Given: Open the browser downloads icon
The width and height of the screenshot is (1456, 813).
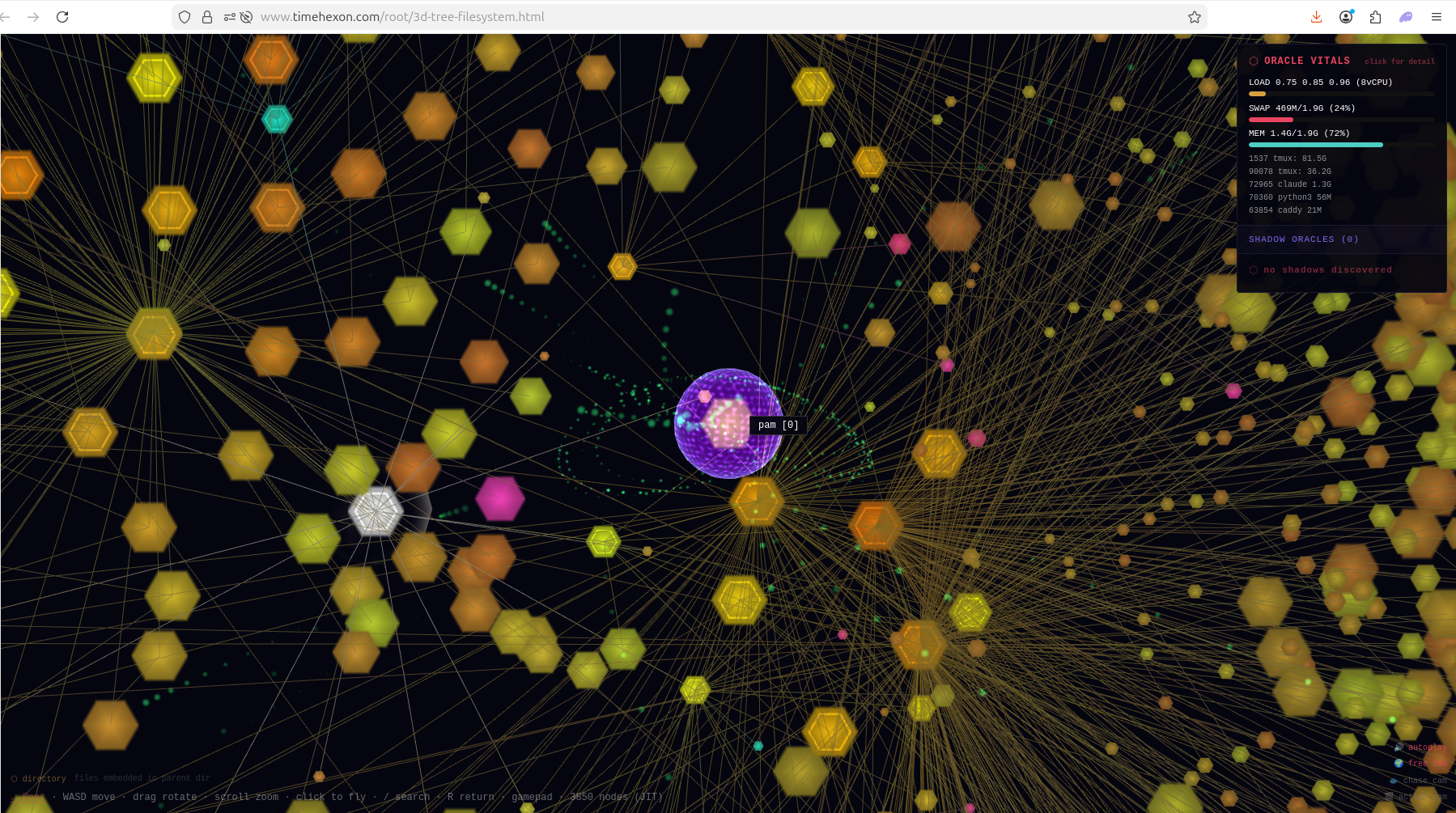Looking at the screenshot, I should [1316, 17].
